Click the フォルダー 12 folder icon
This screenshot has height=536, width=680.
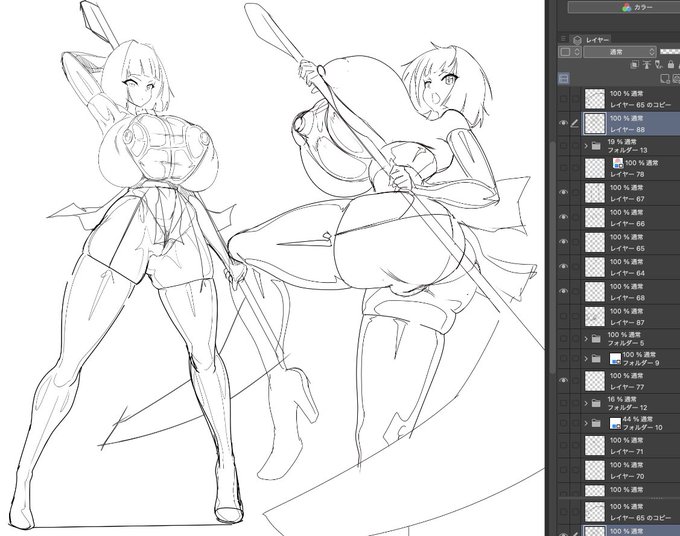point(596,403)
